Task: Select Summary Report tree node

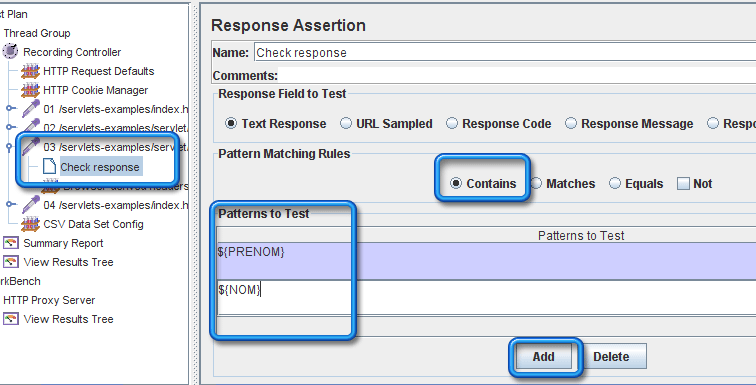Action: point(63,243)
